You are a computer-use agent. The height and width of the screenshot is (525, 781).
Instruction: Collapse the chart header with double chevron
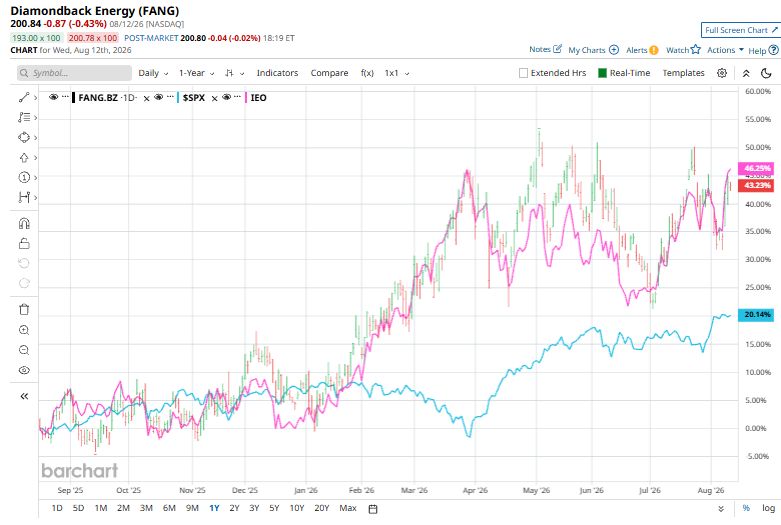[746, 73]
